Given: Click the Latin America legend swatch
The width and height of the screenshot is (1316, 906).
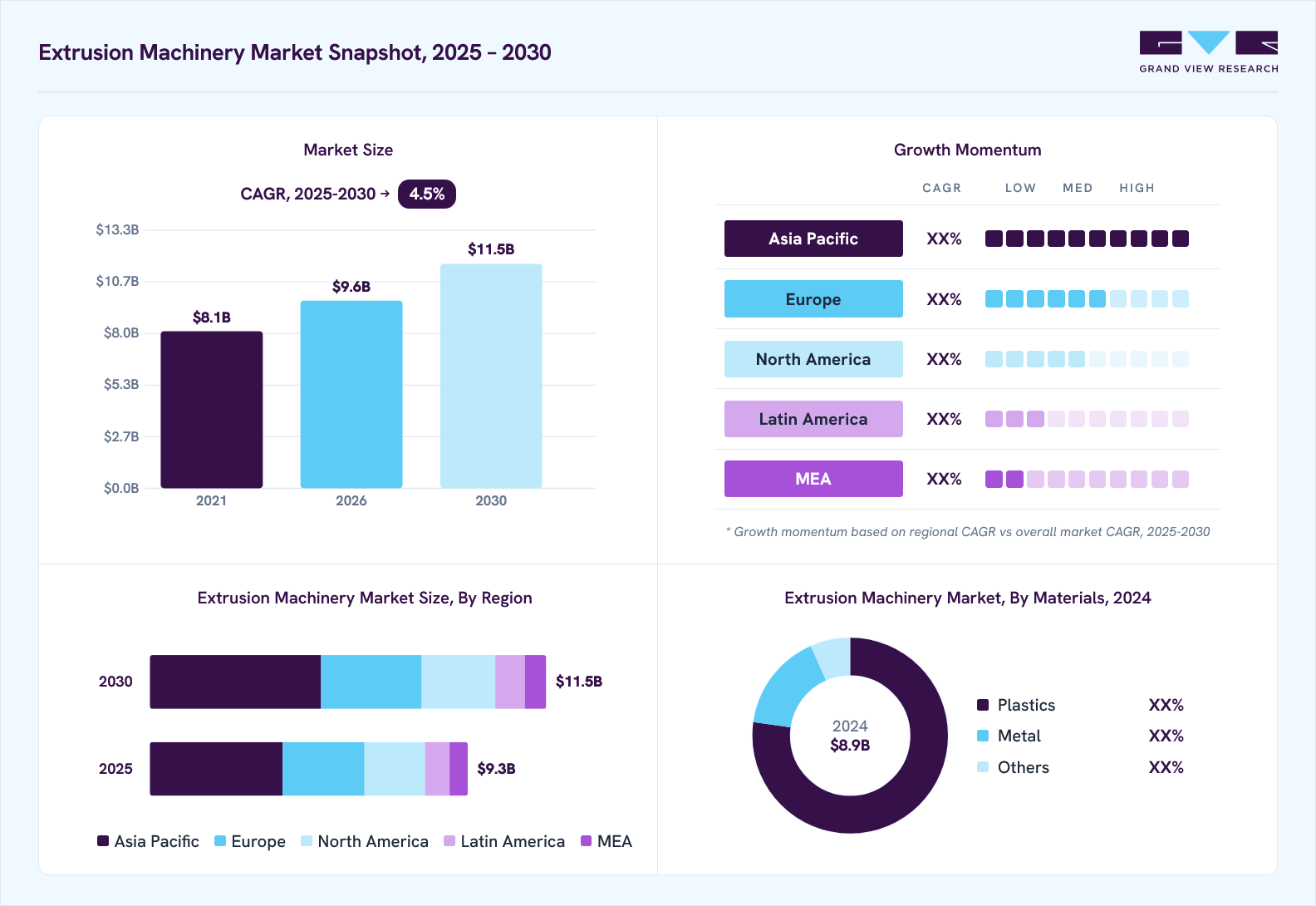Looking at the screenshot, I should coord(449,841).
